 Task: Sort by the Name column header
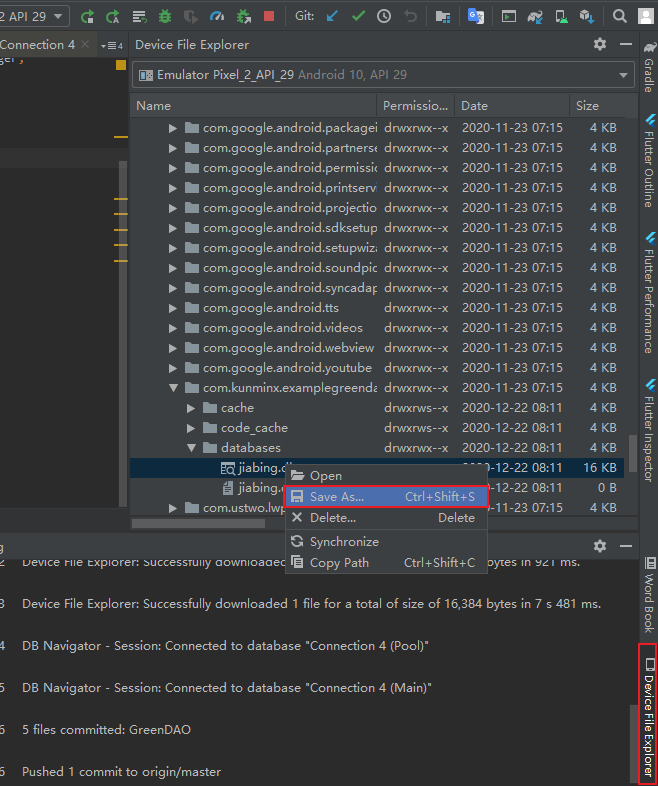point(254,106)
